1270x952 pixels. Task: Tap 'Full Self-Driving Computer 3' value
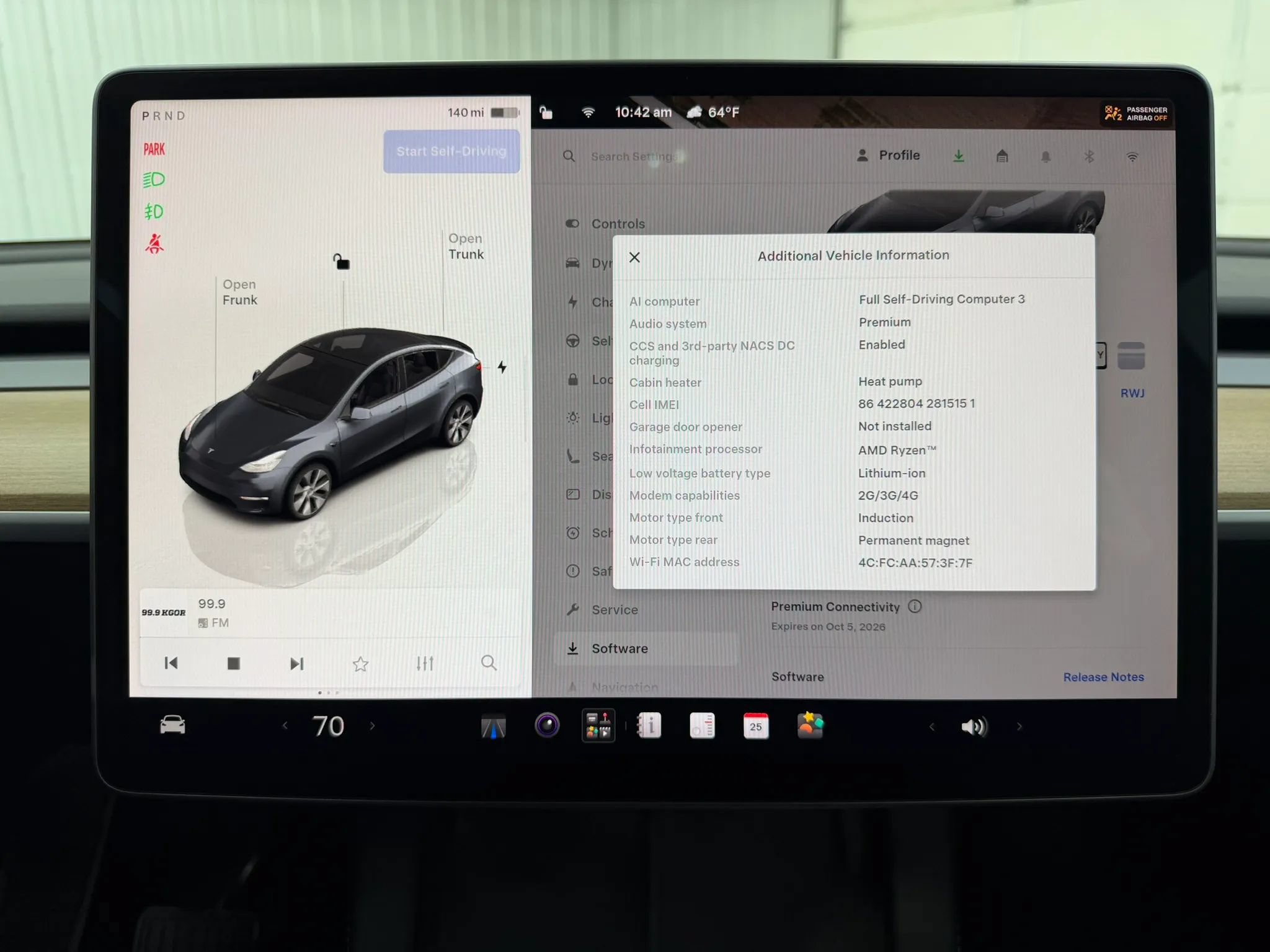941,299
